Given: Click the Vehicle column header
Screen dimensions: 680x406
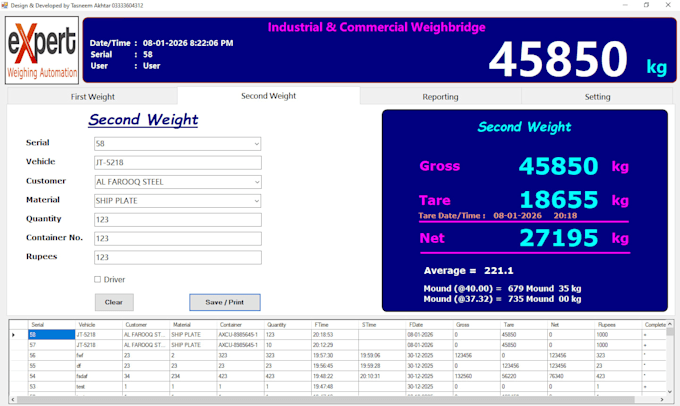Looking at the screenshot, I should coord(99,325).
